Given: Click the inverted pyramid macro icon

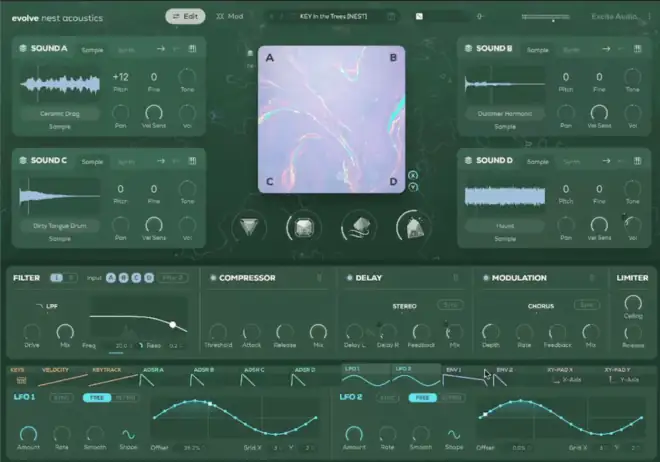Looking at the screenshot, I should coord(249,227).
